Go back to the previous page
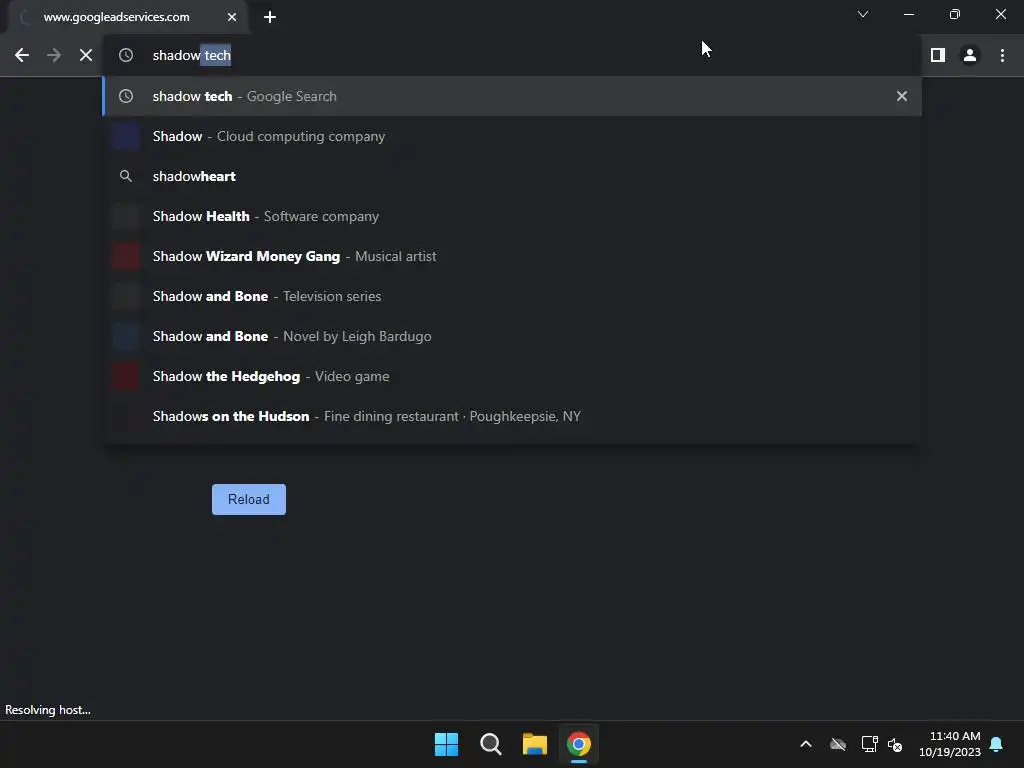1024x768 pixels. 22,56
